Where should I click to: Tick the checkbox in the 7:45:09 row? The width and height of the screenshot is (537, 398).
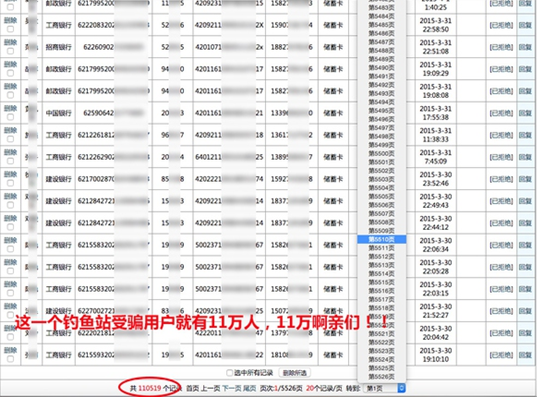point(10,161)
